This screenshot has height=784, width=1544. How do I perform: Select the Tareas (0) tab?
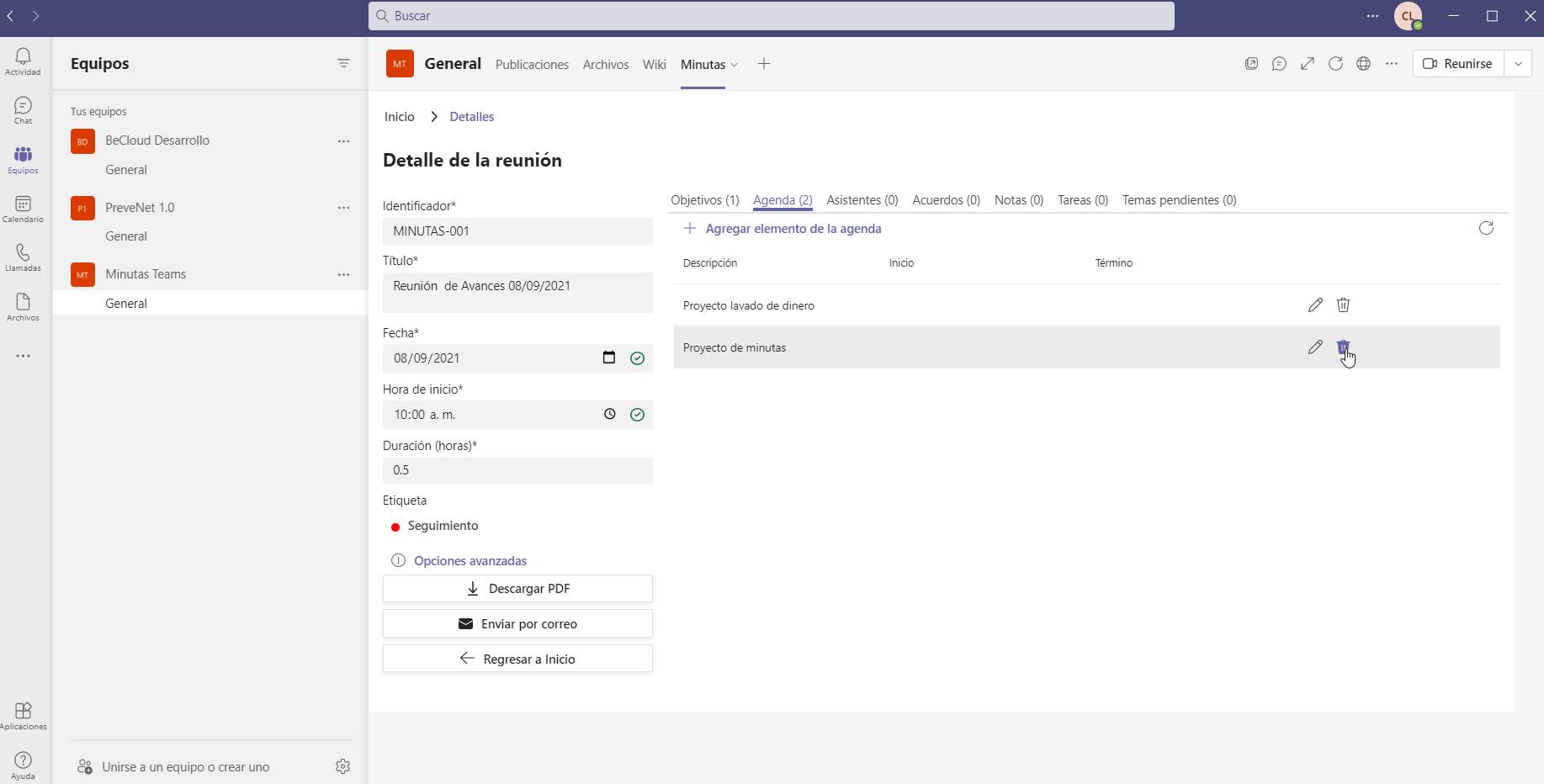pos(1083,200)
